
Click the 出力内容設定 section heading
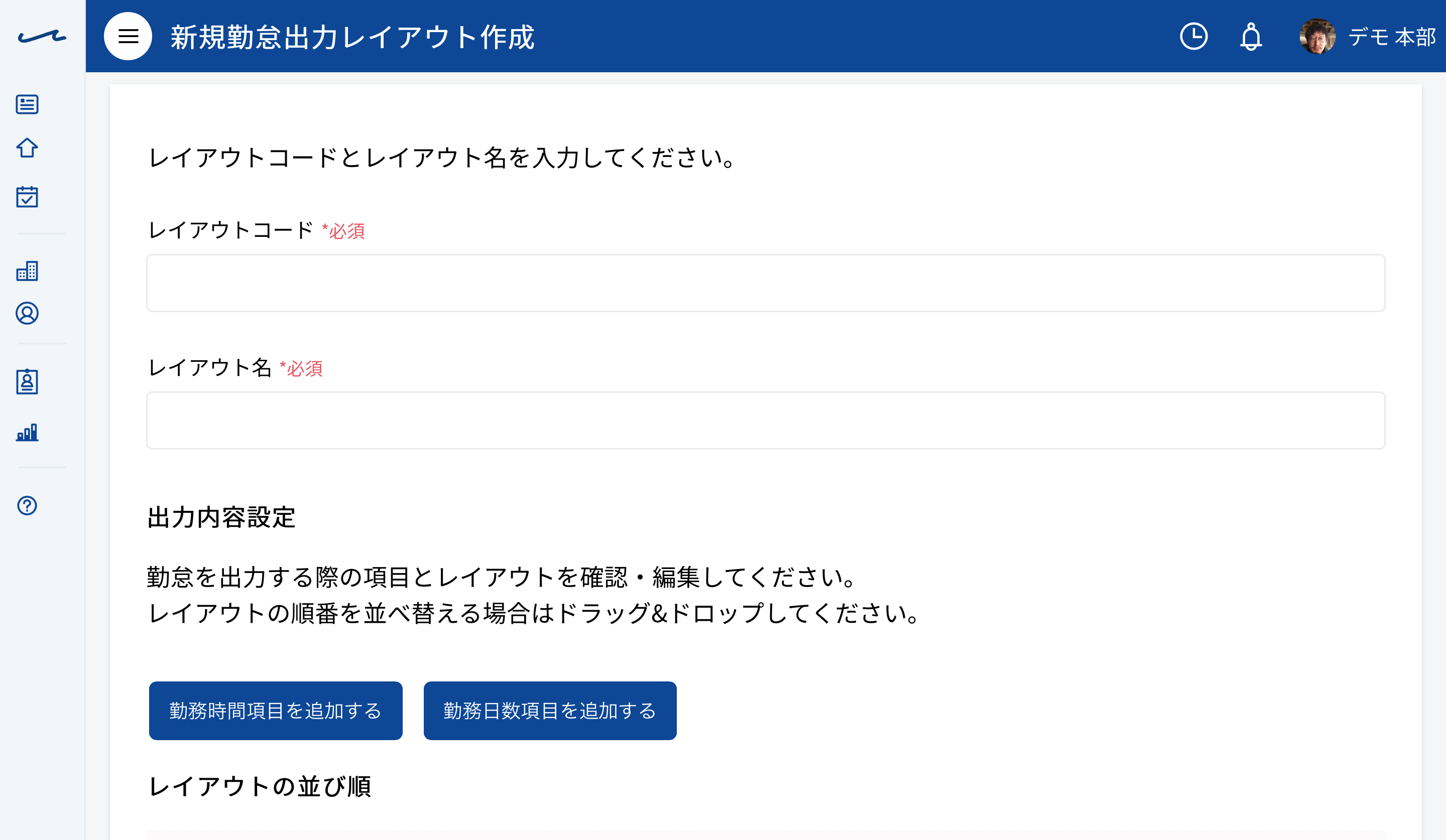pyautogui.click(x=221, y=517)
